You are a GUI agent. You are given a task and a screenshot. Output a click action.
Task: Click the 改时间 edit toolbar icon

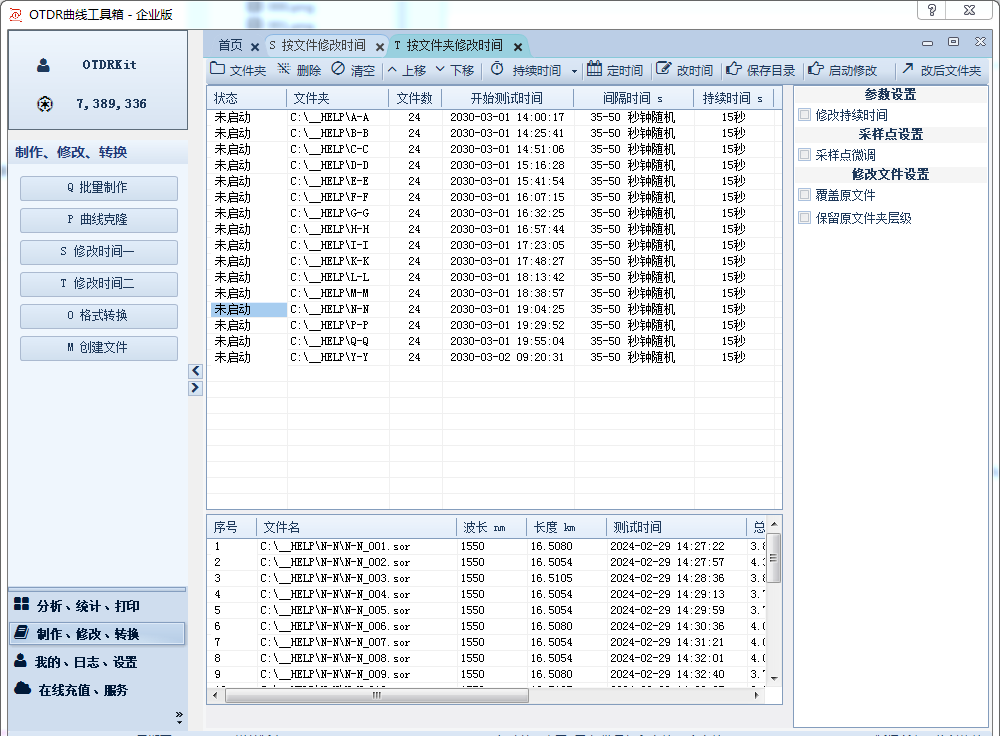coord(663,69)
